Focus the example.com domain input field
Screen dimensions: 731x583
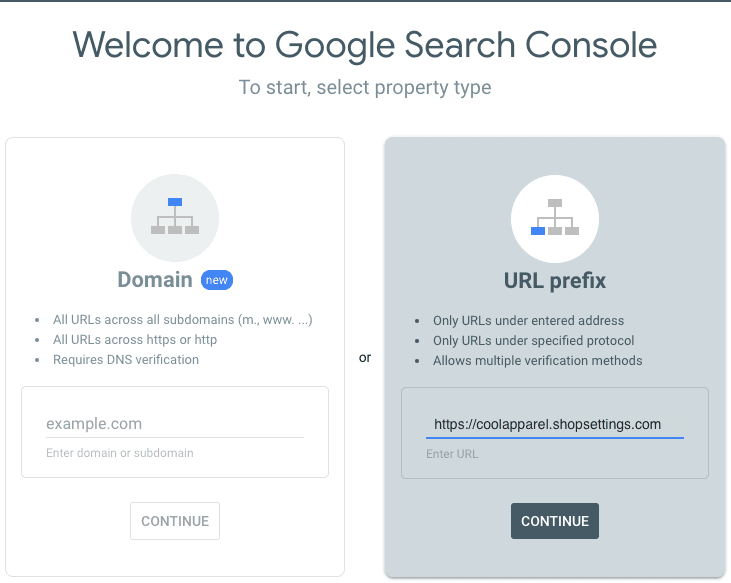pyautogui.click(x=175, y=424)
